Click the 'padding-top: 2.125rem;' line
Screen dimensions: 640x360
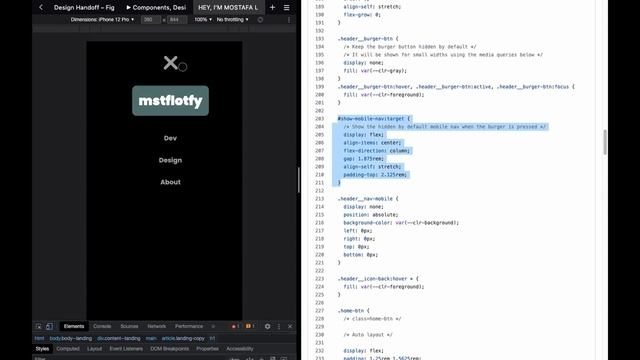(x=375, y=175)
